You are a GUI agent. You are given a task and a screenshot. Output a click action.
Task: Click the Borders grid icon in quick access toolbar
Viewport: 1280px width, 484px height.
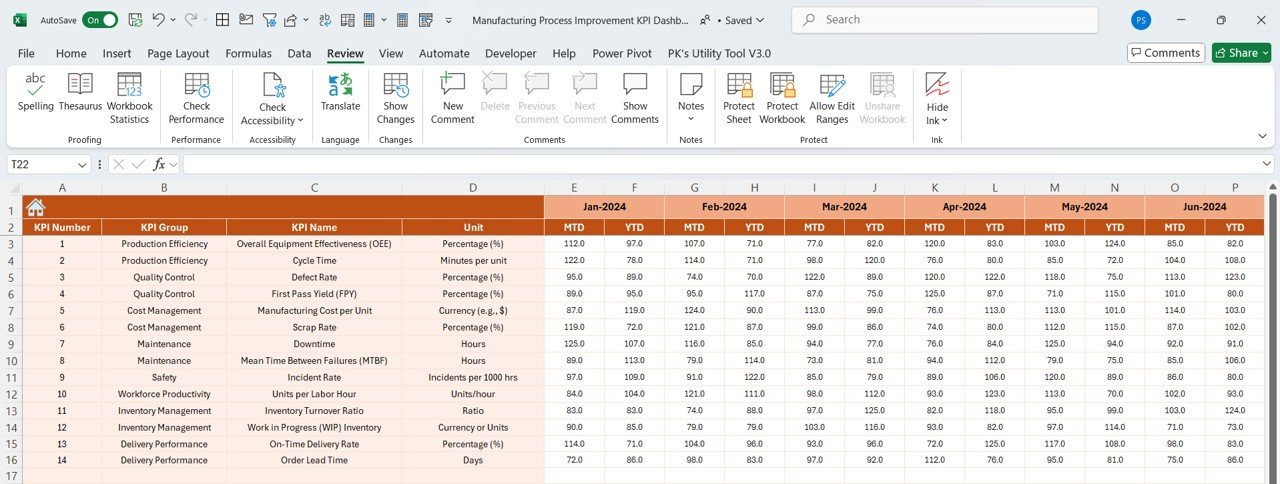click(222, 19)
